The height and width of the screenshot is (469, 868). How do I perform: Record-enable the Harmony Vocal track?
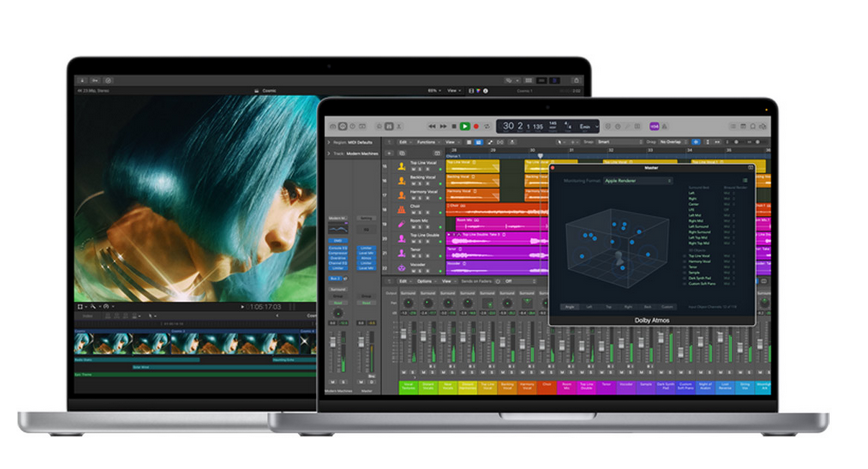[x=427, y=198]
